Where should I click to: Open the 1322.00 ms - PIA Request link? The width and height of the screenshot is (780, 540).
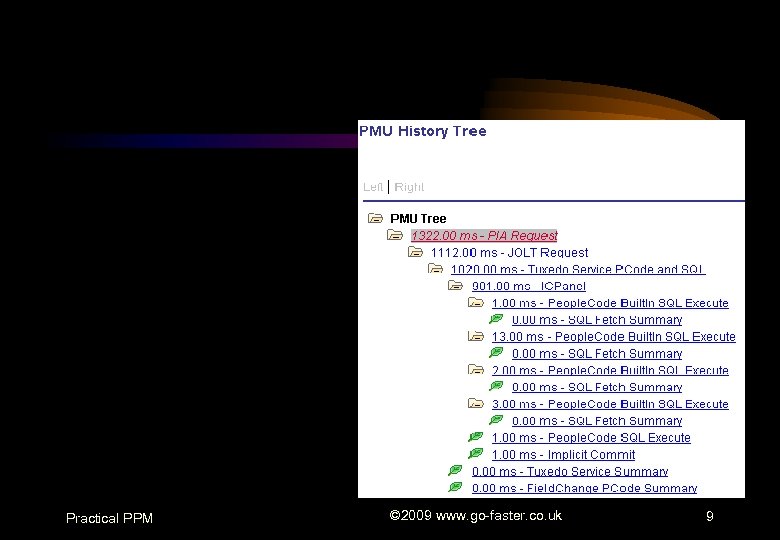(484, 236)
